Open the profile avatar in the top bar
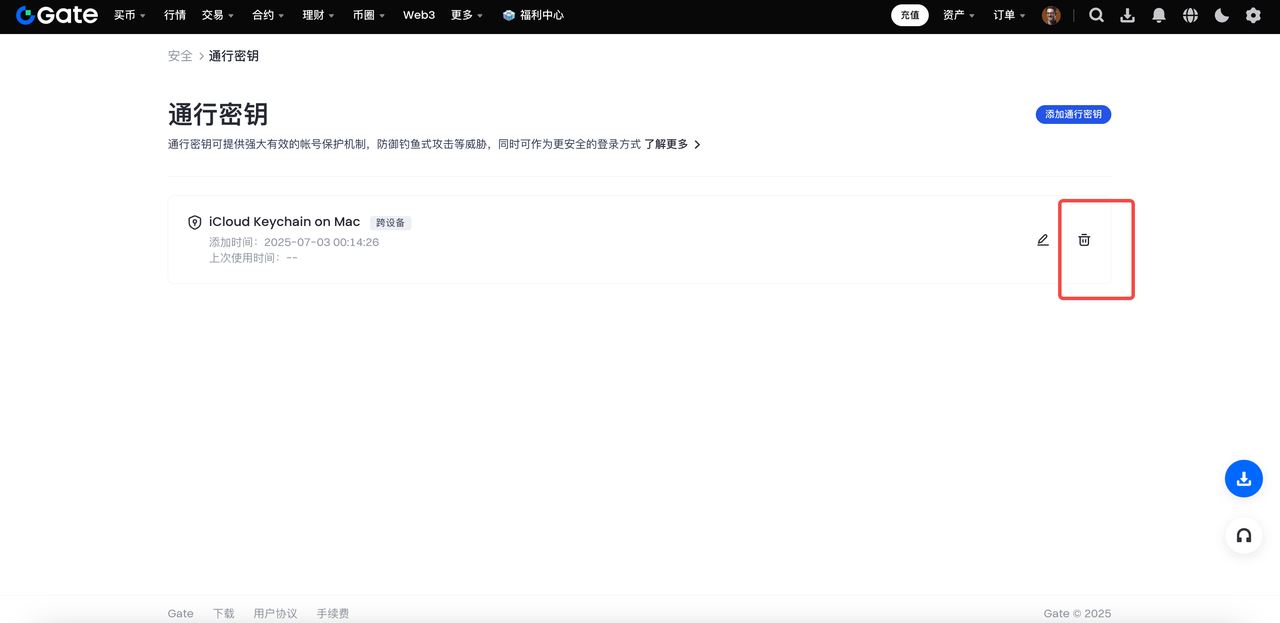 (1051, 15)
